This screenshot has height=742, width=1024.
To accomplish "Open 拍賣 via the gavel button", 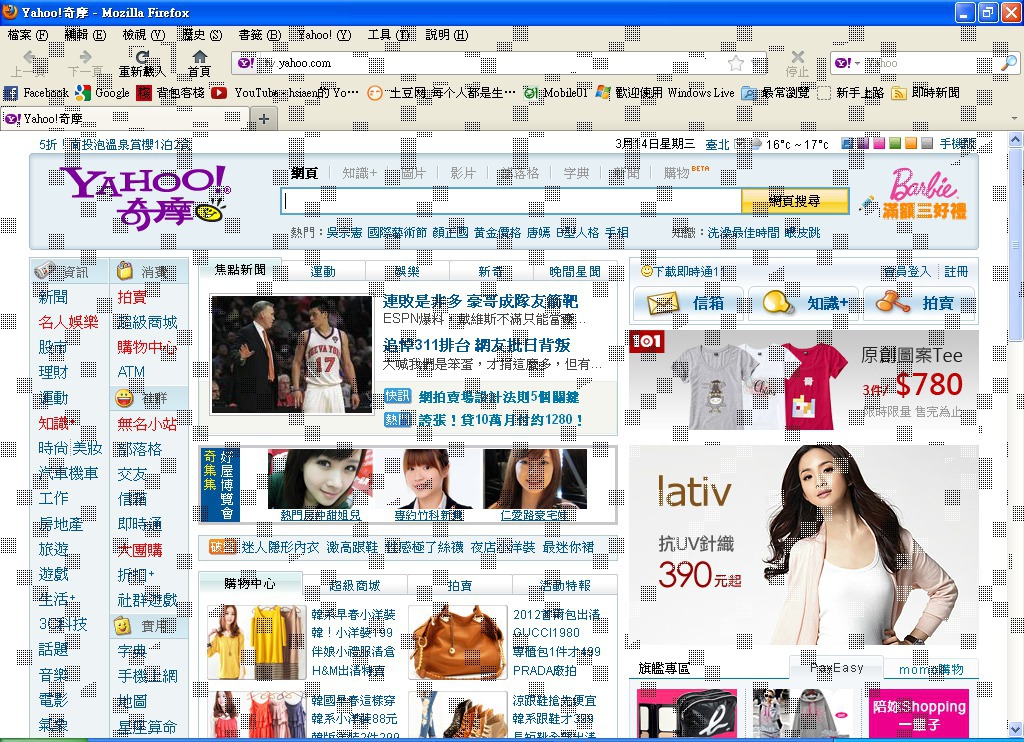I will (919, 303).
